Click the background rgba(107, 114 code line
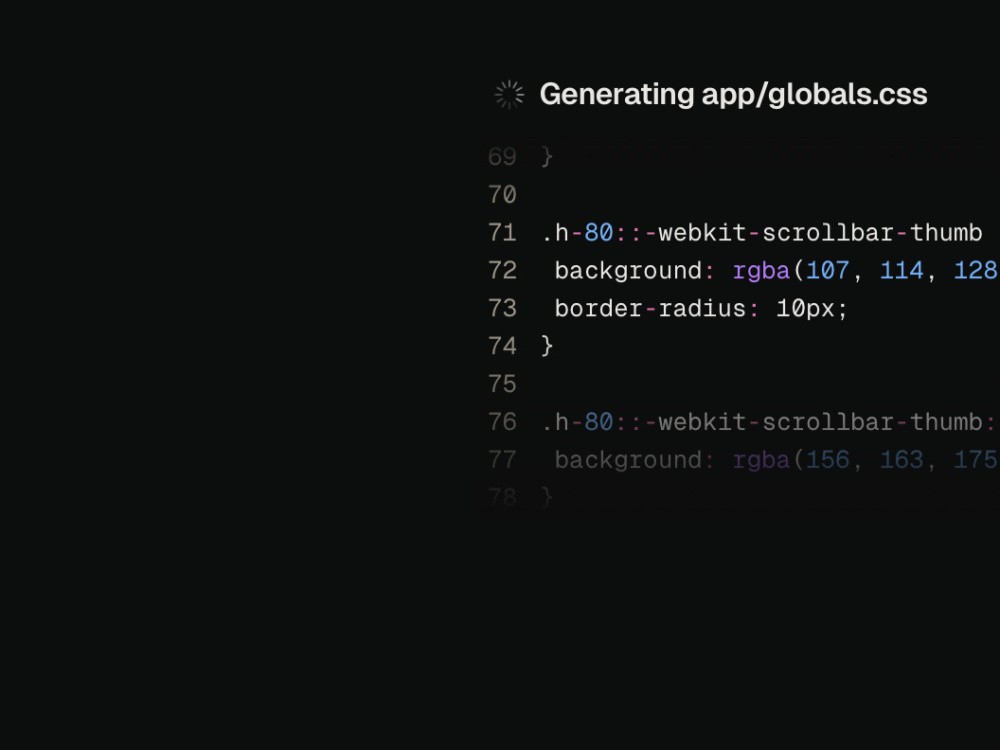 776,270
